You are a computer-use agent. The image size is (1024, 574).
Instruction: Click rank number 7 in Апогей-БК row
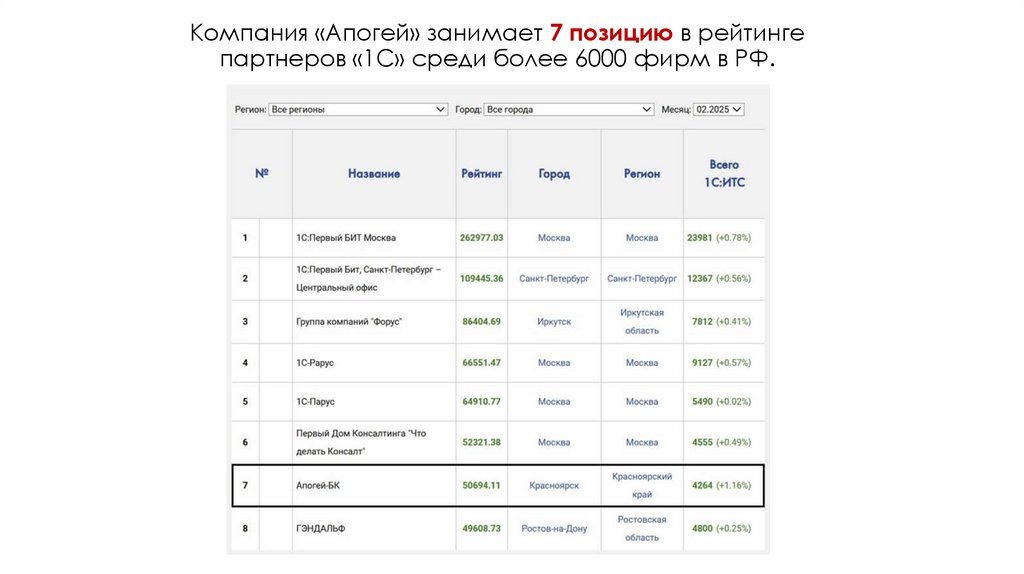click(245, 485)
